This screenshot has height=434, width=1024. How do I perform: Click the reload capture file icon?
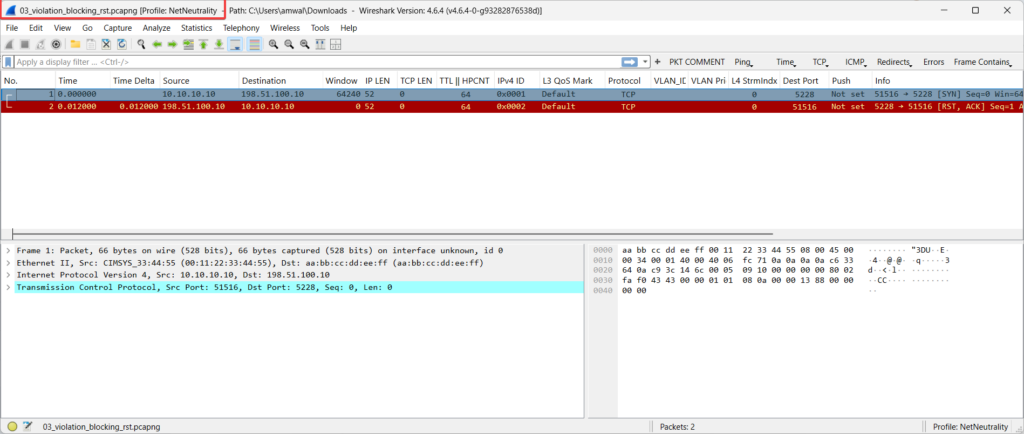[x=122, y=45]
